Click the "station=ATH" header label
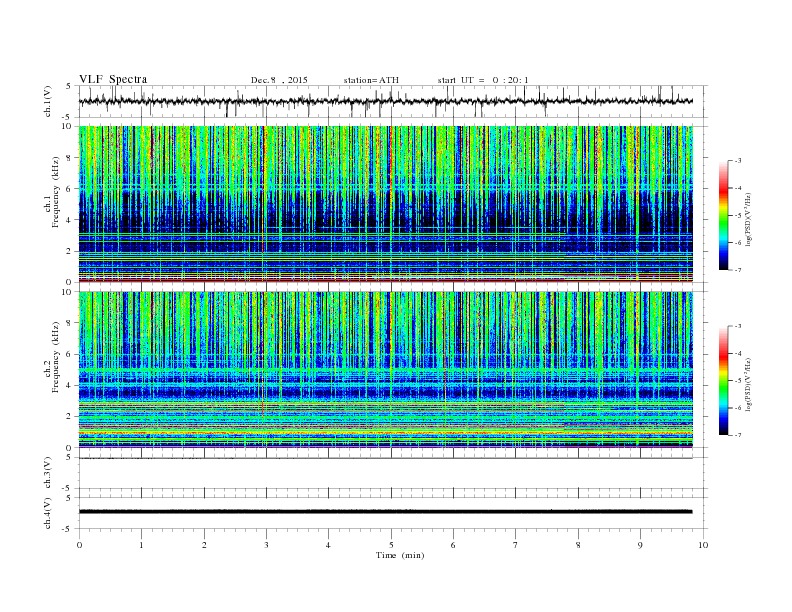Screen dimensions: 792x612 (x=371, y=80)
